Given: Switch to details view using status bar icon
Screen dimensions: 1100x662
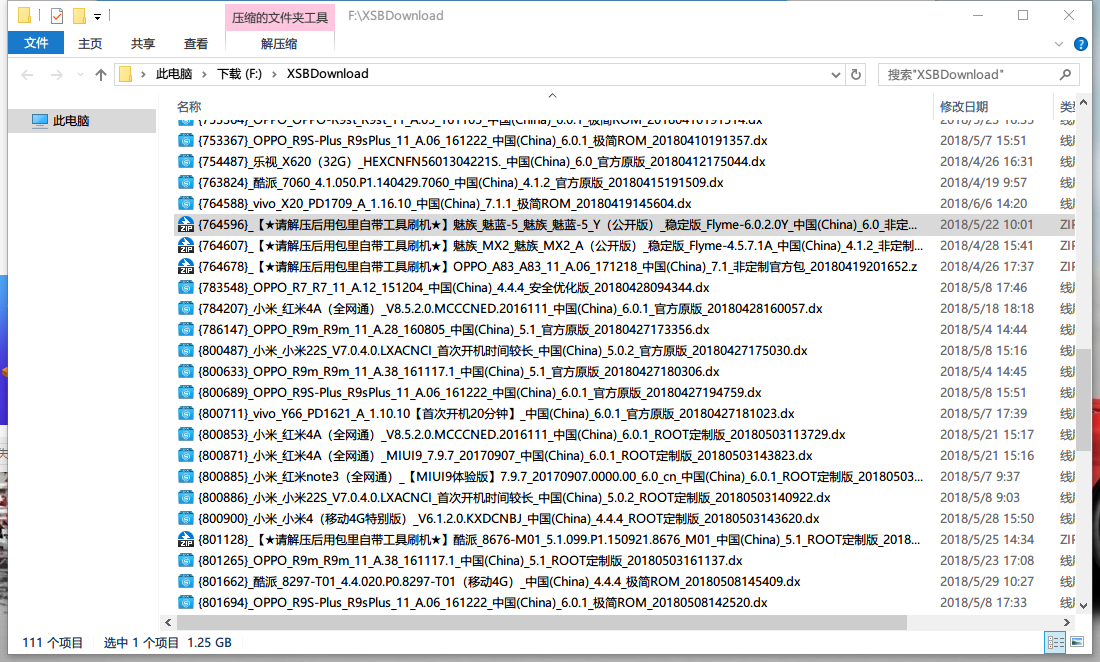Looking at the screenshot, I should tap(1055, 642).
